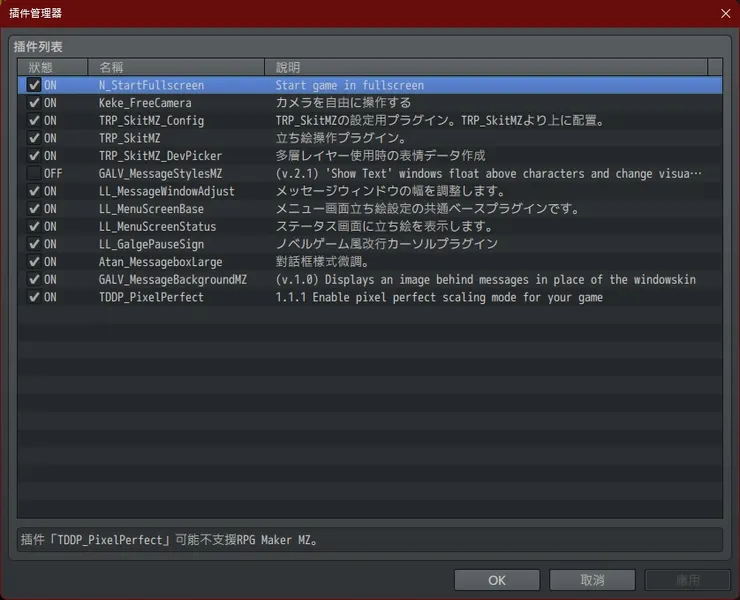Select the LL_GalgePauseSign plugin name
This screenshot has width=740, height=600.
(151, 245)
